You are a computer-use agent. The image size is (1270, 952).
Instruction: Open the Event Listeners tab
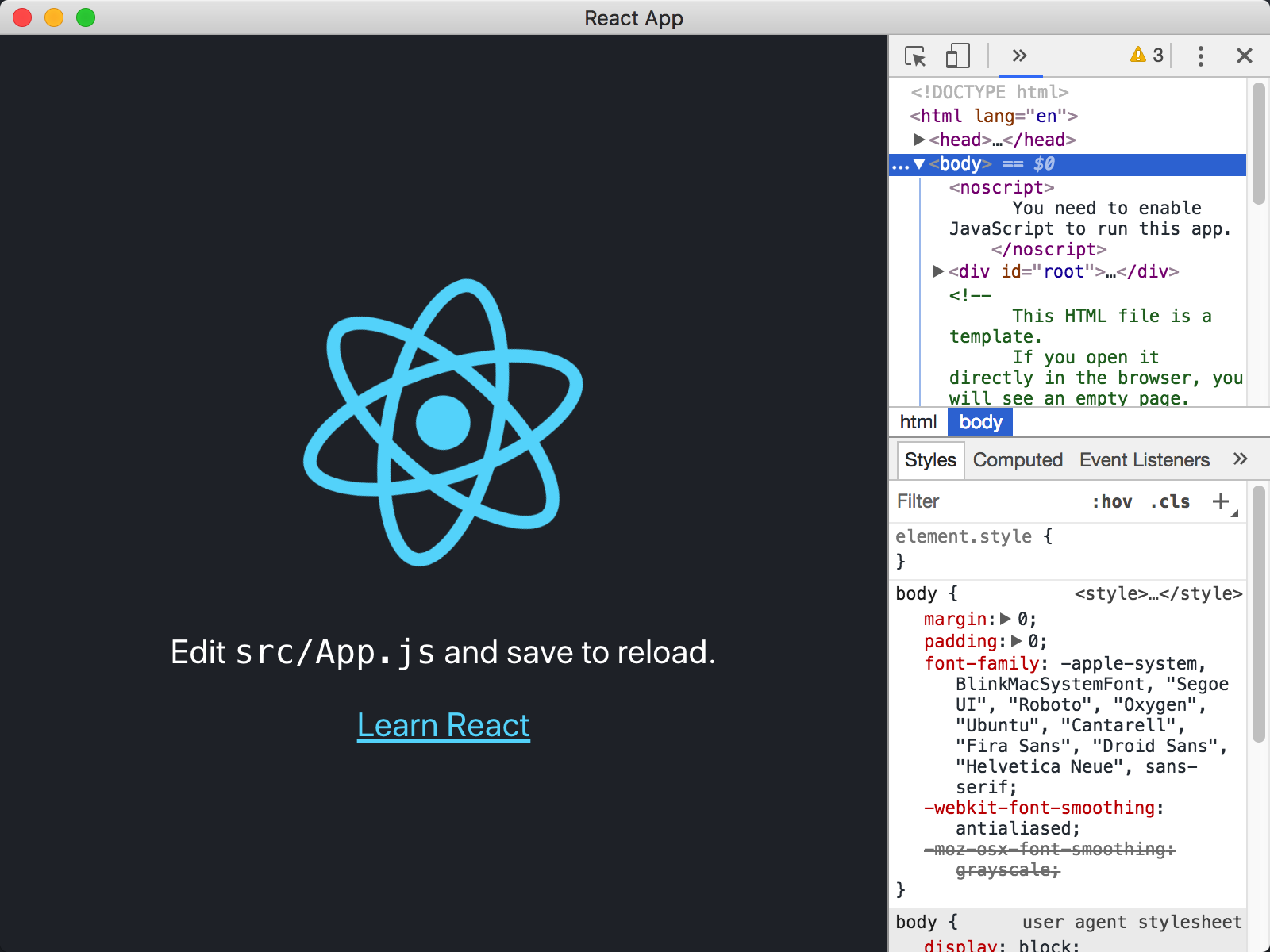tap(1145, 460)
